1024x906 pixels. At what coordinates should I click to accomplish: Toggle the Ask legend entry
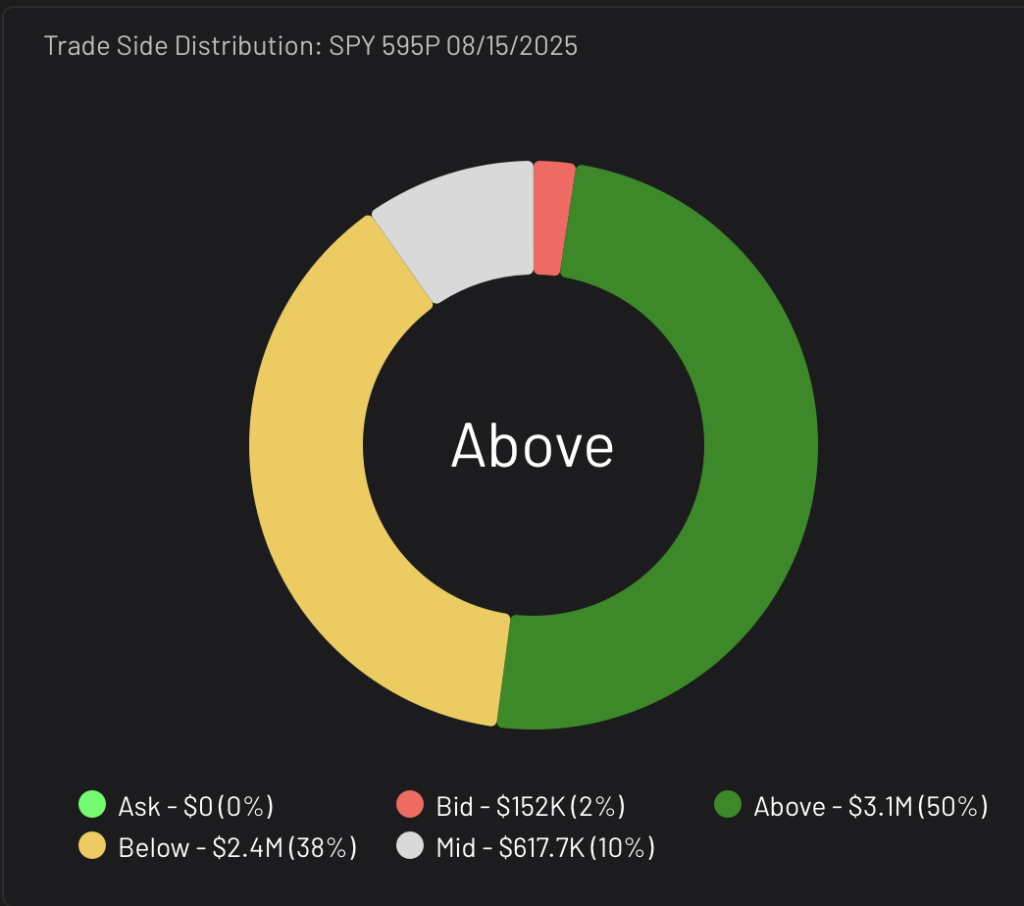click(176, 805)
